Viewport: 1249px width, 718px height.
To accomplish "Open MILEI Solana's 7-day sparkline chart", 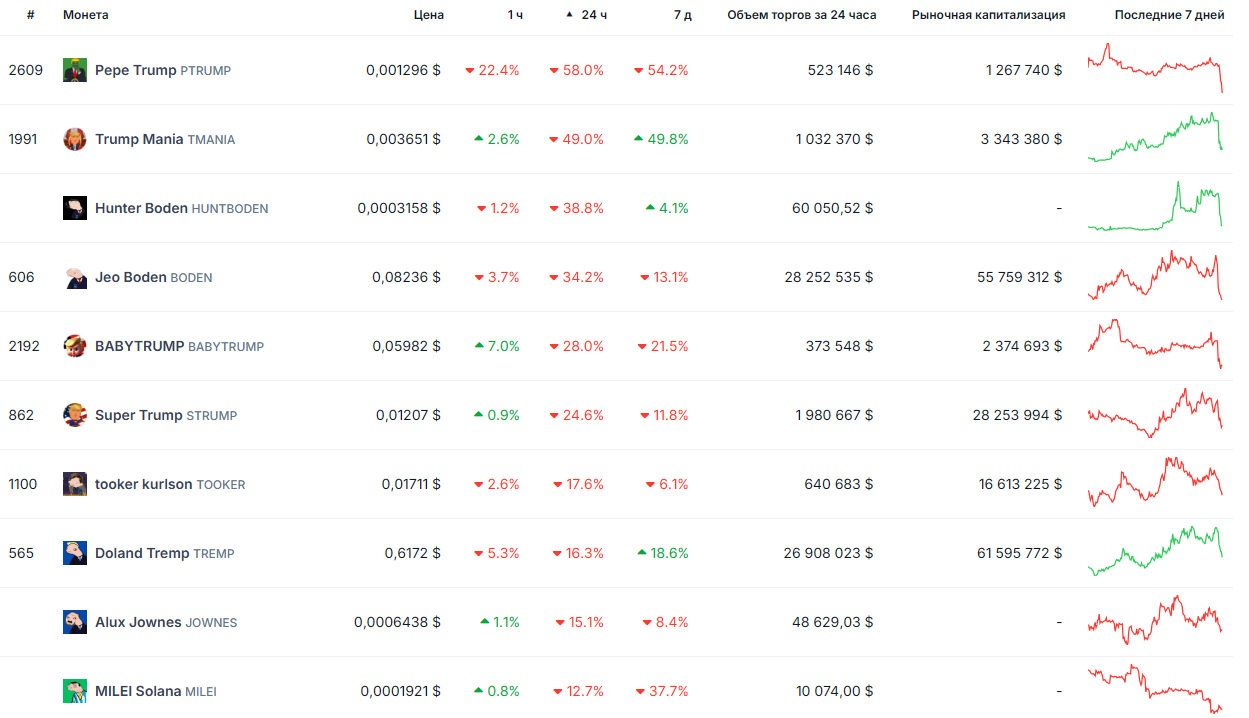I will pyautogui.click(x=1155, y=689).
